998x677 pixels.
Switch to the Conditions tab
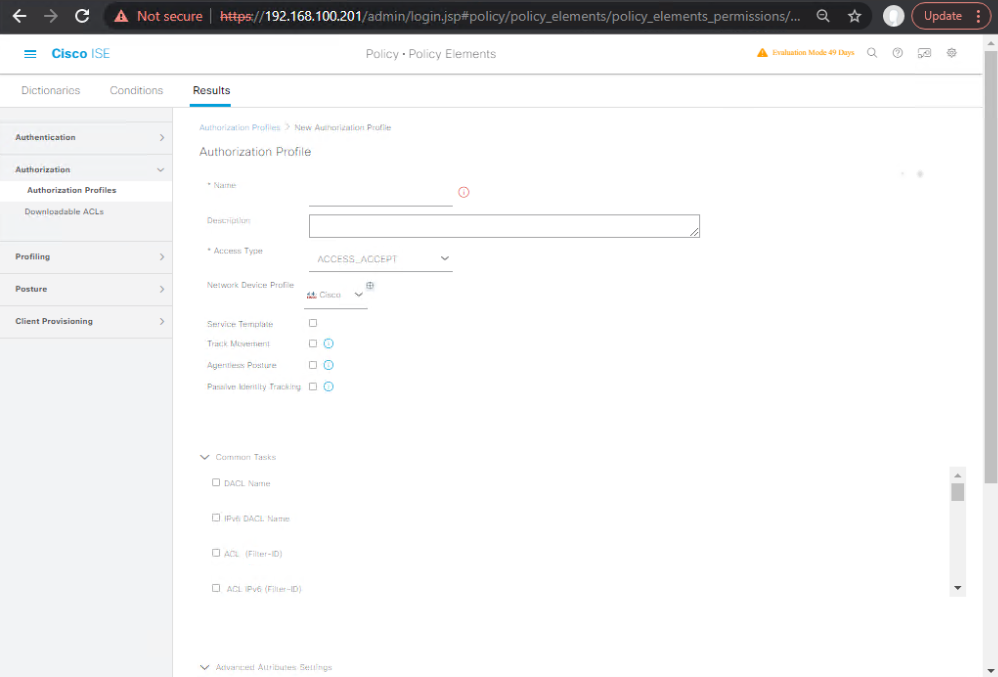136,90
